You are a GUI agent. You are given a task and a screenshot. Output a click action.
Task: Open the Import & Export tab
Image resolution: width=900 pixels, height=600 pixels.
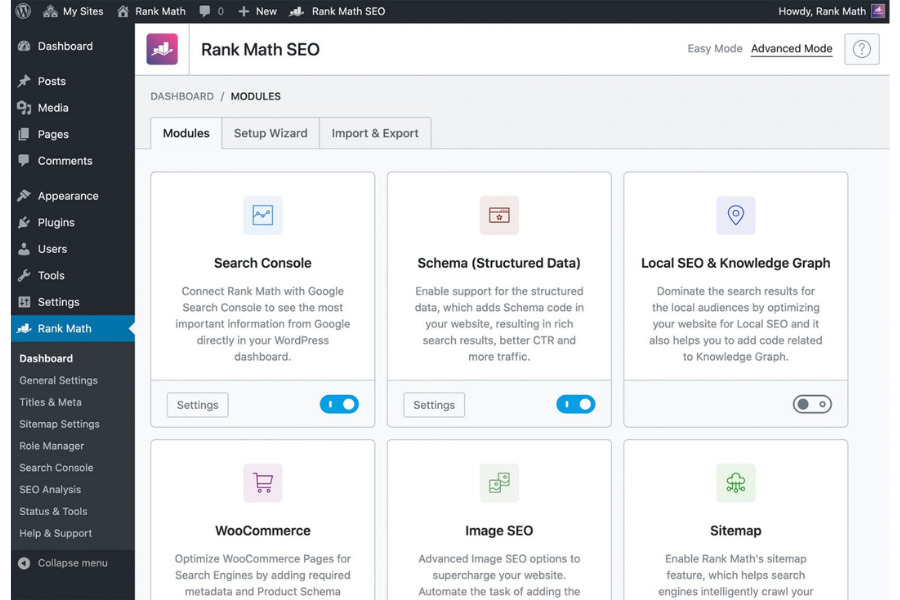pos(374,132)
